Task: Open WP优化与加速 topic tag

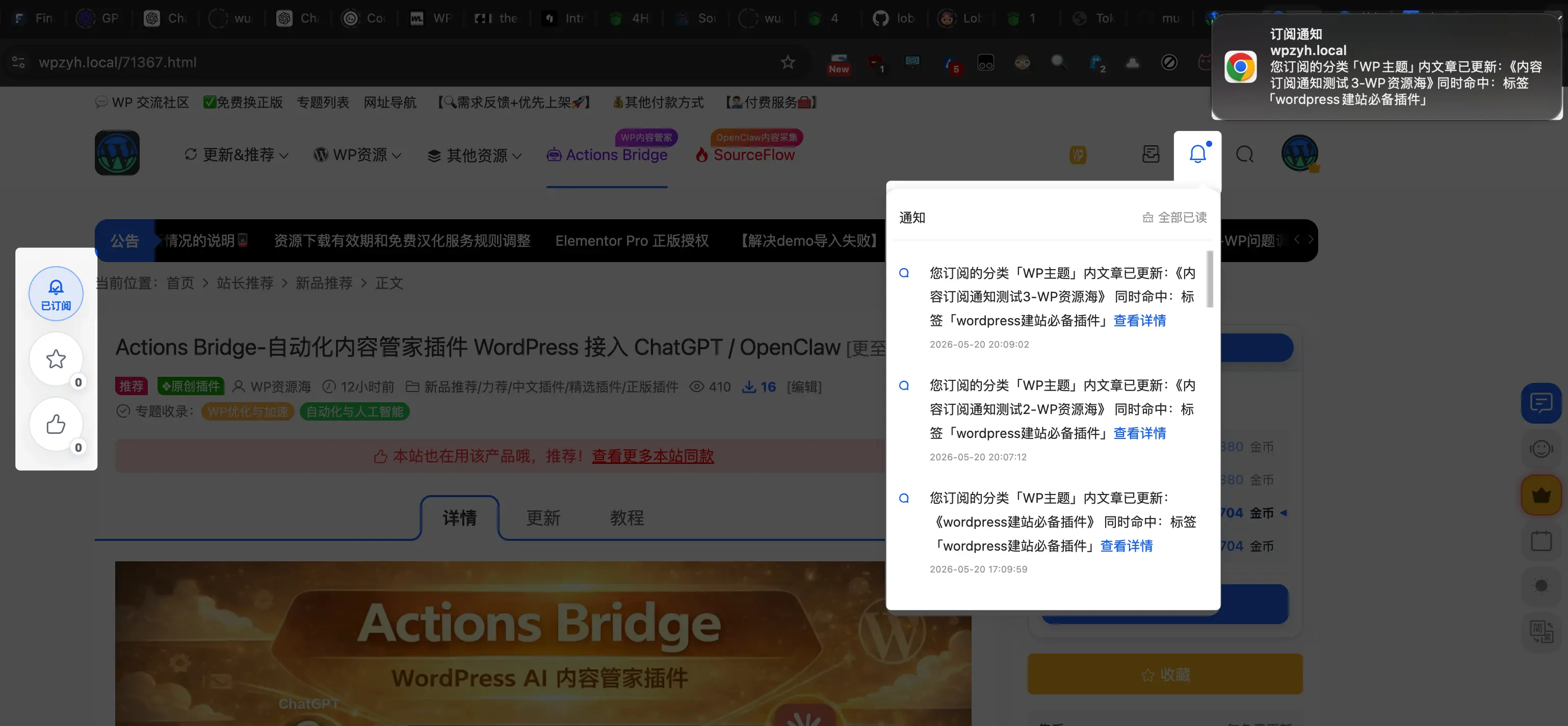Action: pyautogui.click(x=248, y=412)
